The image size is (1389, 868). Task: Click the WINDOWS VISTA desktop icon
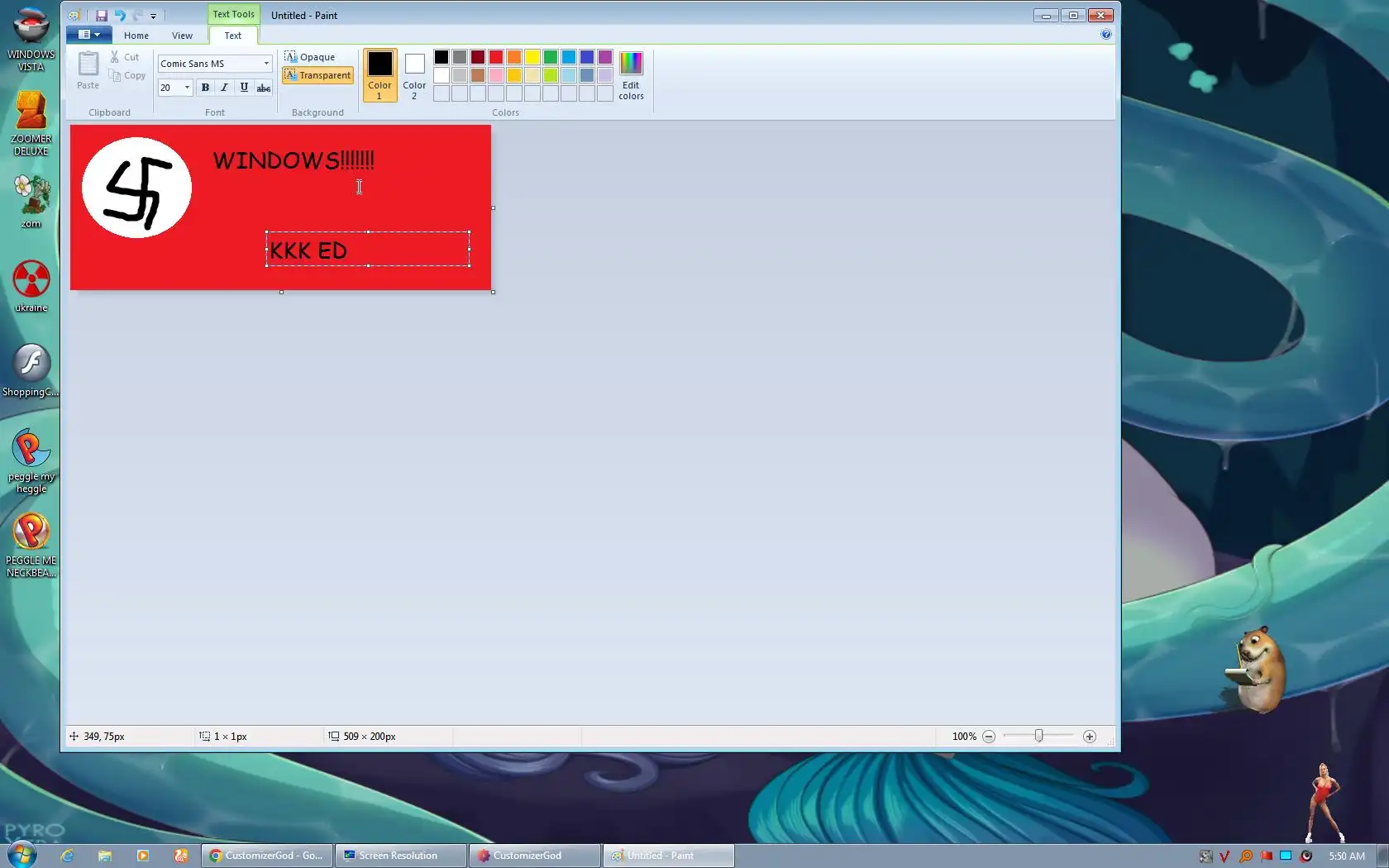pos(31,39)
